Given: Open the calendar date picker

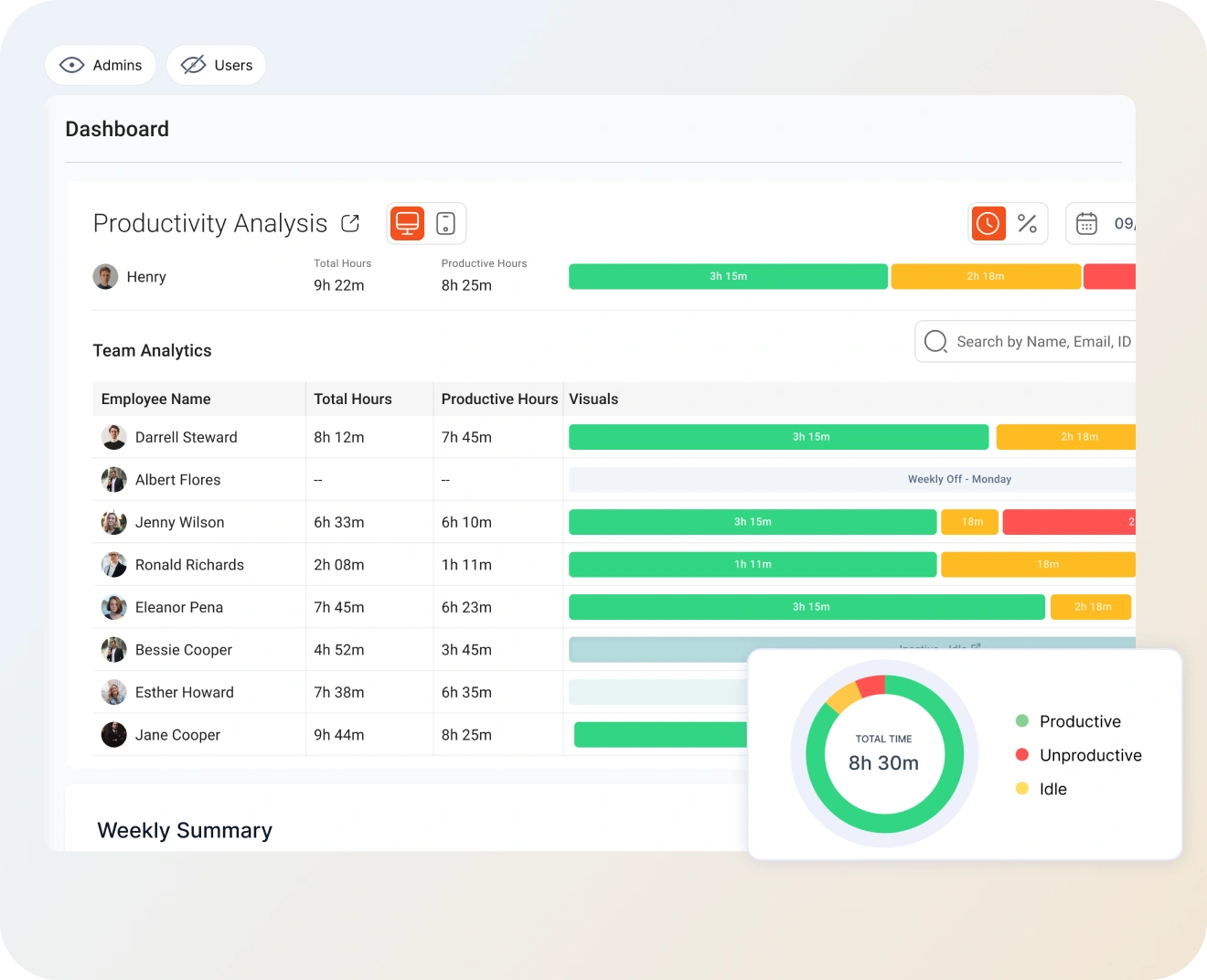Looking at the screenshot, I should 1087,223.
